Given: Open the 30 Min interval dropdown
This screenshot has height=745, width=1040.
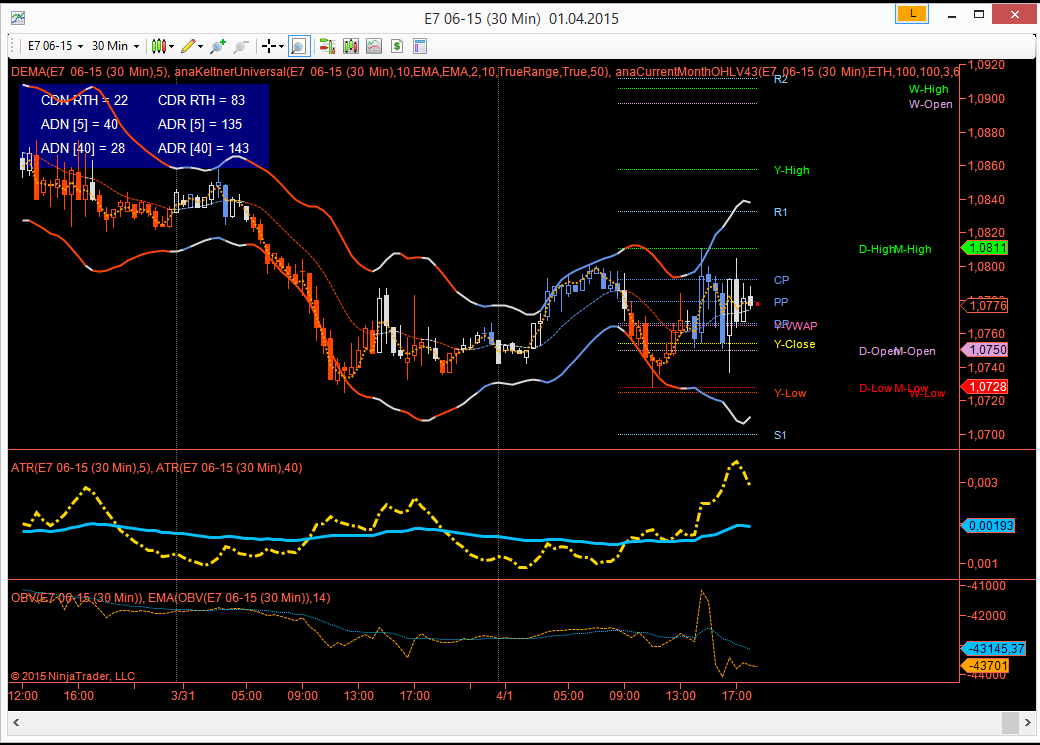Looking at the screenshot, I should point(115,46).
